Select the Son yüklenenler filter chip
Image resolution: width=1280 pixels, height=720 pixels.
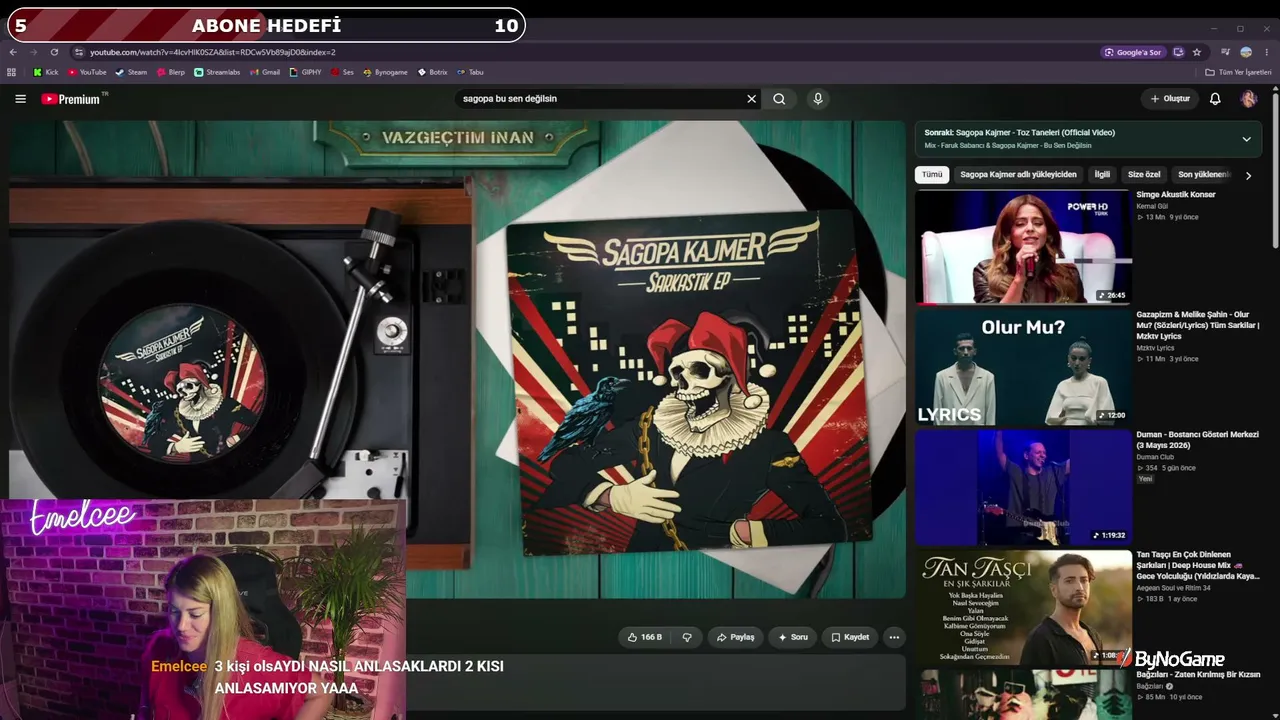pyautogui.click(x=1203, y=175)
